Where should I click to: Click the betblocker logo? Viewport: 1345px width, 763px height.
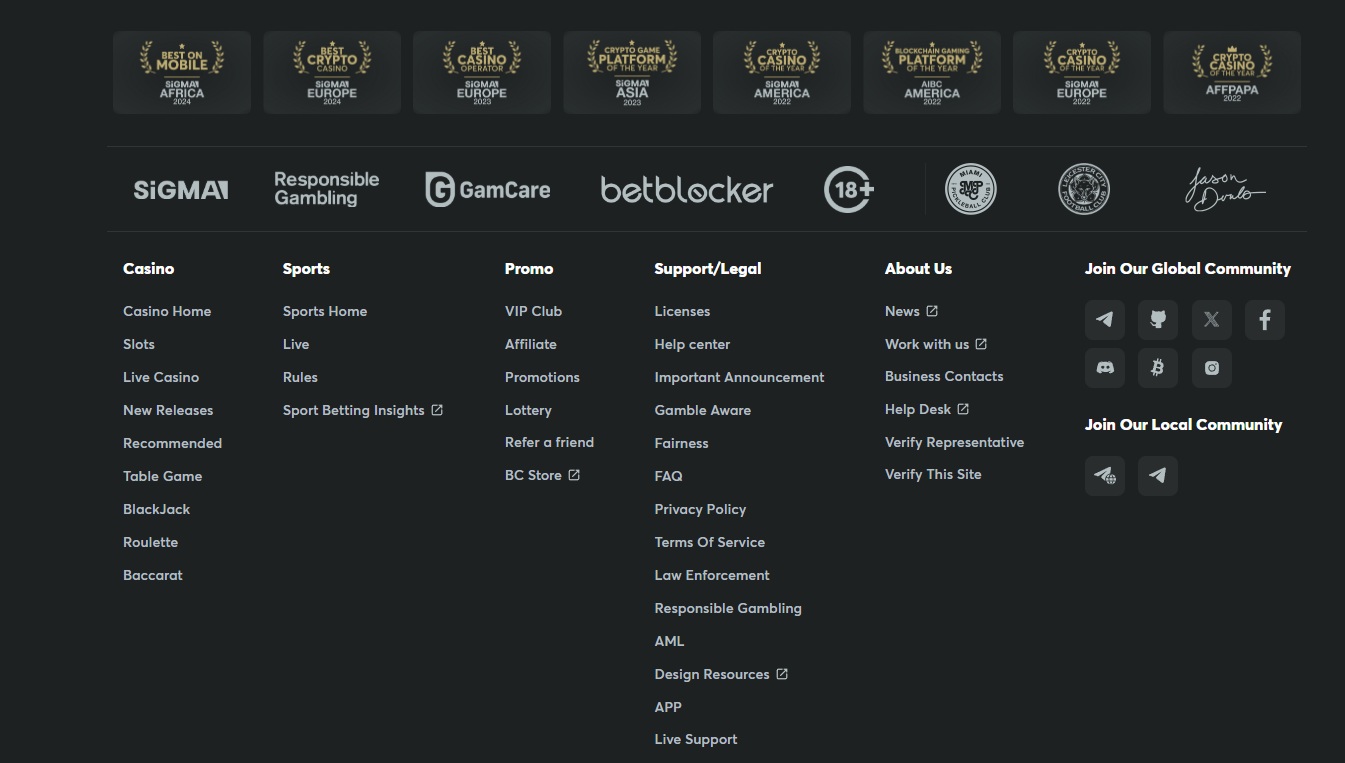tap(687, 189)
